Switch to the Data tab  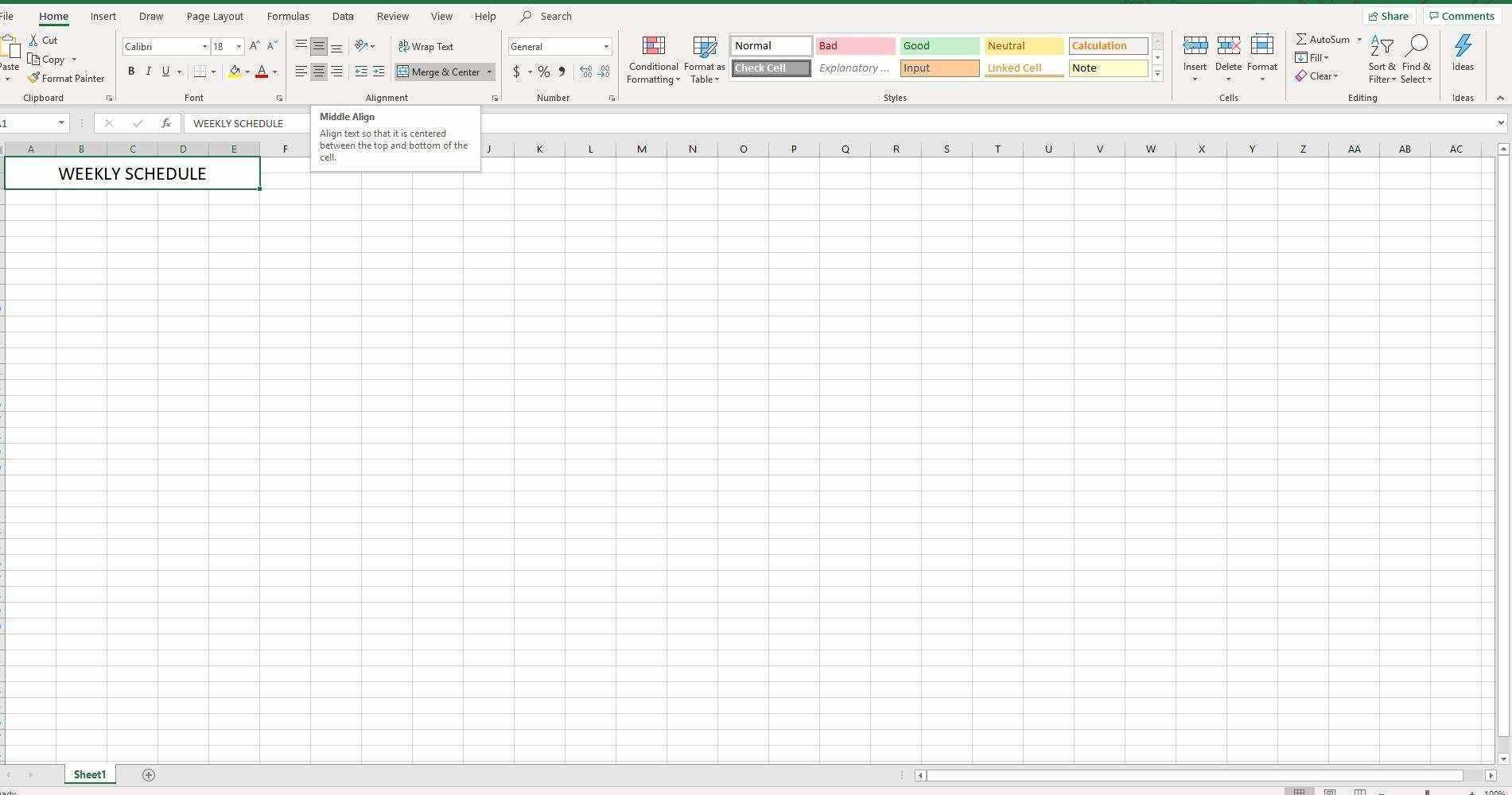click(x=343, y=16)
